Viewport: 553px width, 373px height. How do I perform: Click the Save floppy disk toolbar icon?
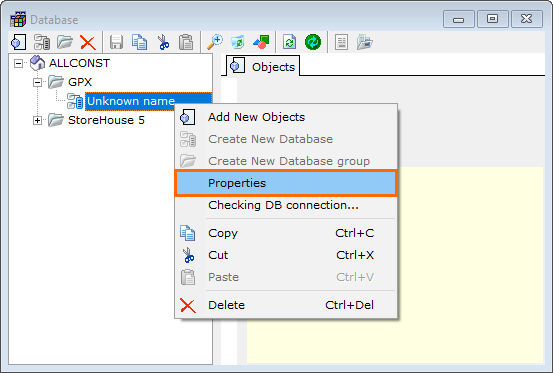[x=116, y=42]
